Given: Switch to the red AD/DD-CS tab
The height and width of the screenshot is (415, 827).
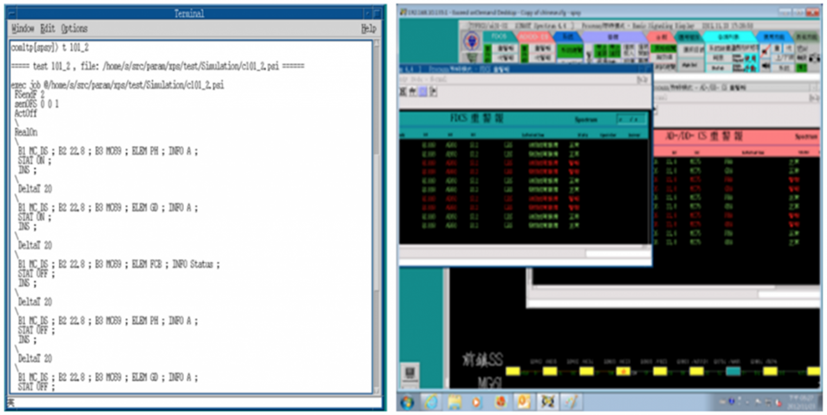Looking at the screenshot, I should pyautogui.click(x=533, y=34).
